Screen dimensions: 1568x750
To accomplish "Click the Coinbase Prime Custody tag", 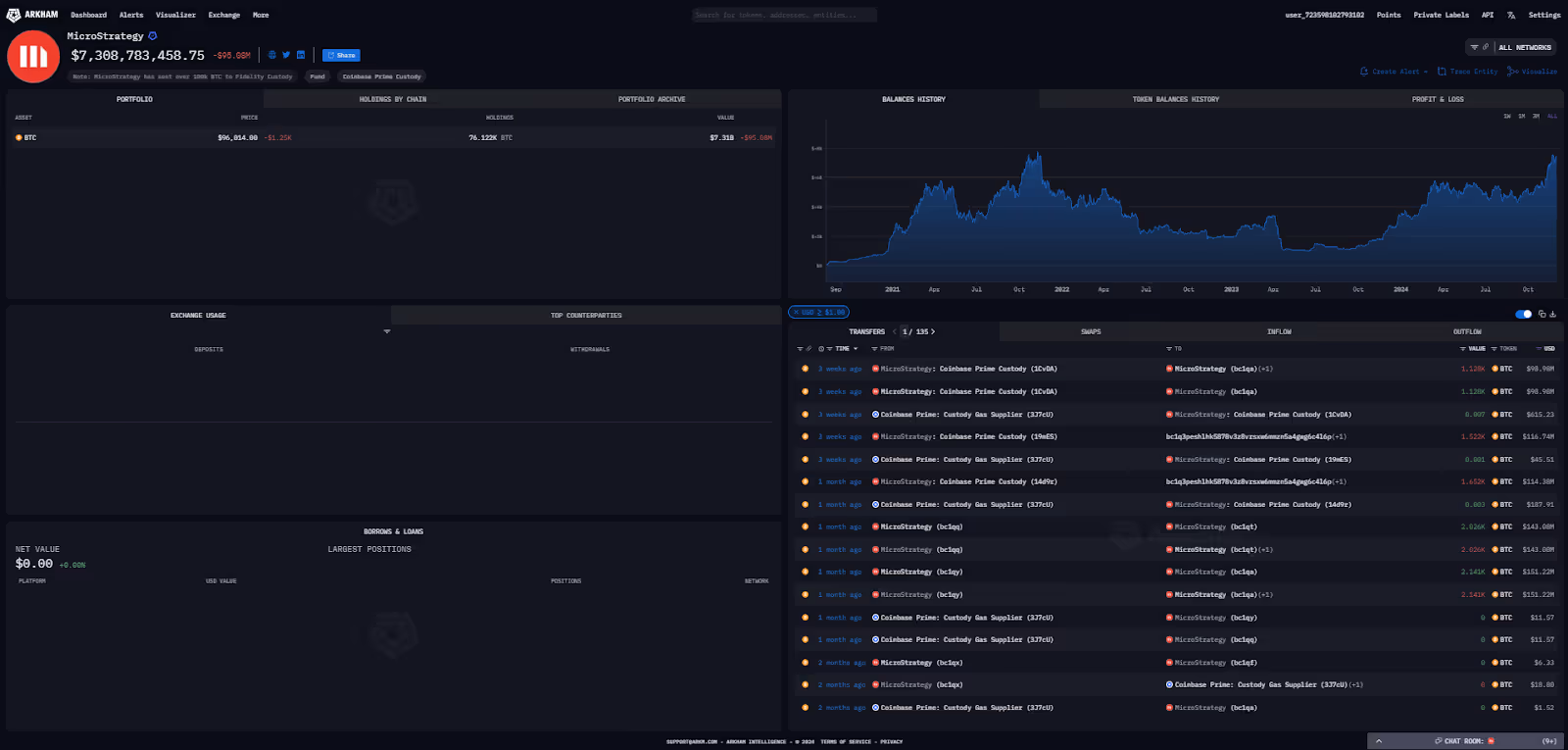I will [x=382, y=76].
